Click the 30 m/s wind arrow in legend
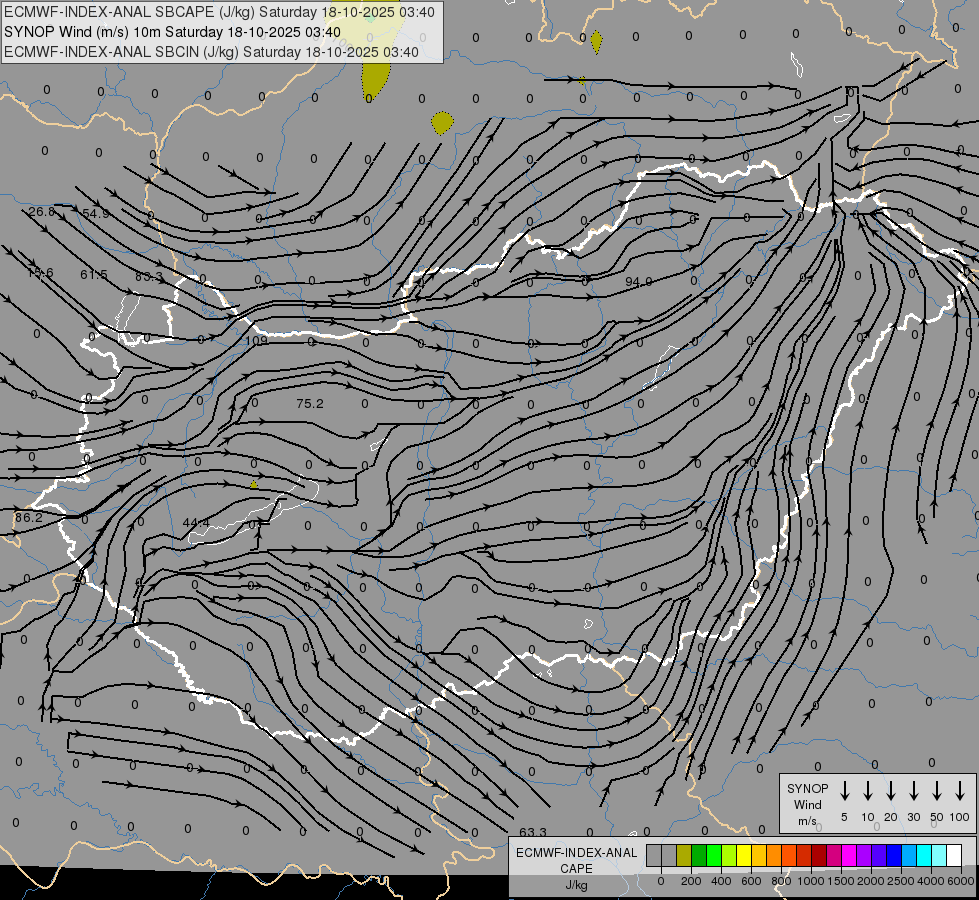Image resolution: width=979 pixels, height=900 pixels. click(x=913, y=791)
